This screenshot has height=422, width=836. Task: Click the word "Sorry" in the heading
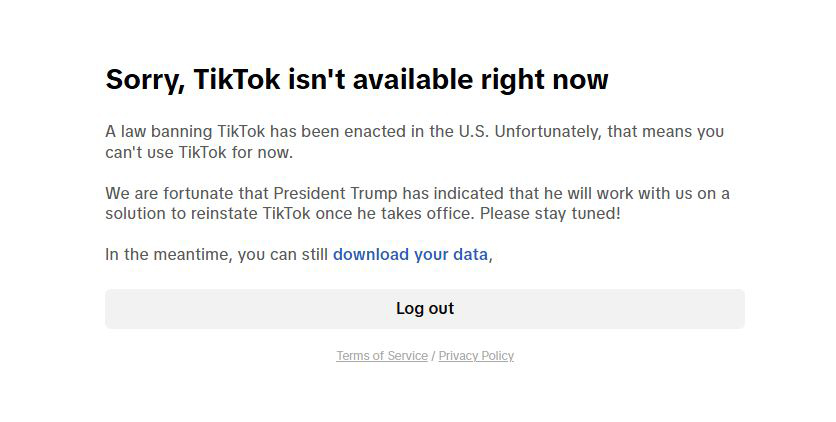click(x=142, y=80)
